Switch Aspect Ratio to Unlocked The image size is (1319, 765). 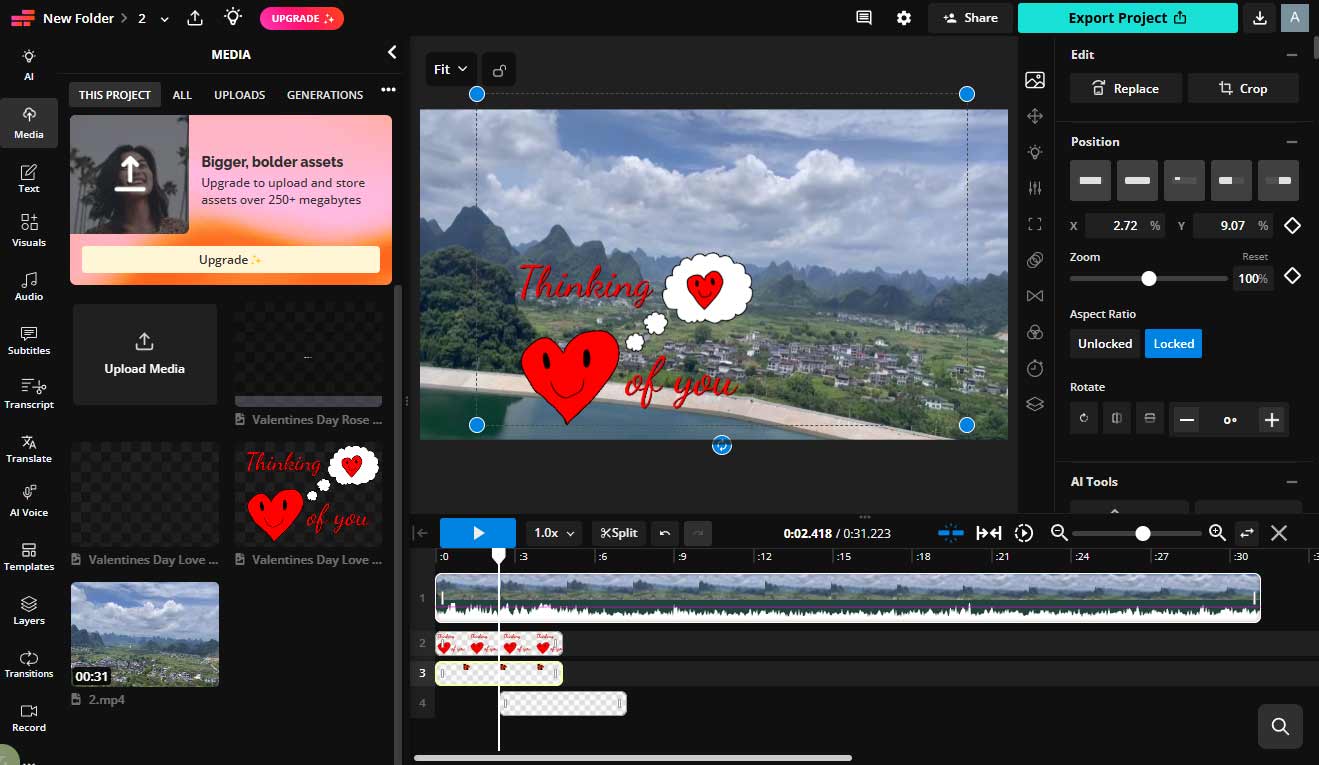click(x=1104, y=343)
